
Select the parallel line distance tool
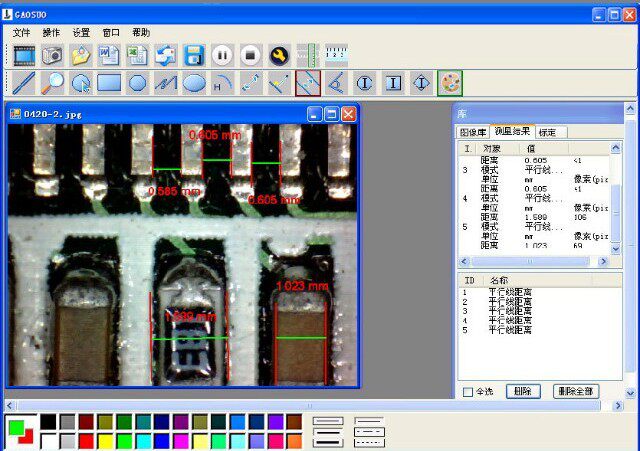308,83
